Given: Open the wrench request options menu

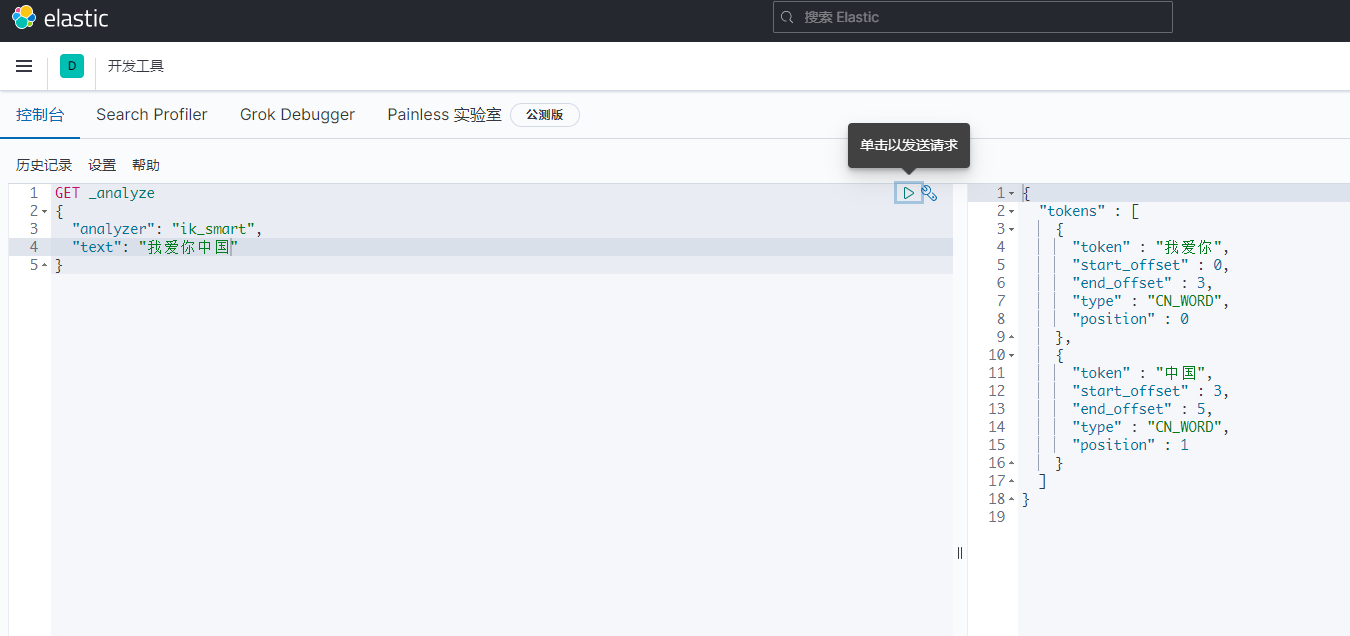Looking at the screenshot, I should (929, 193).
